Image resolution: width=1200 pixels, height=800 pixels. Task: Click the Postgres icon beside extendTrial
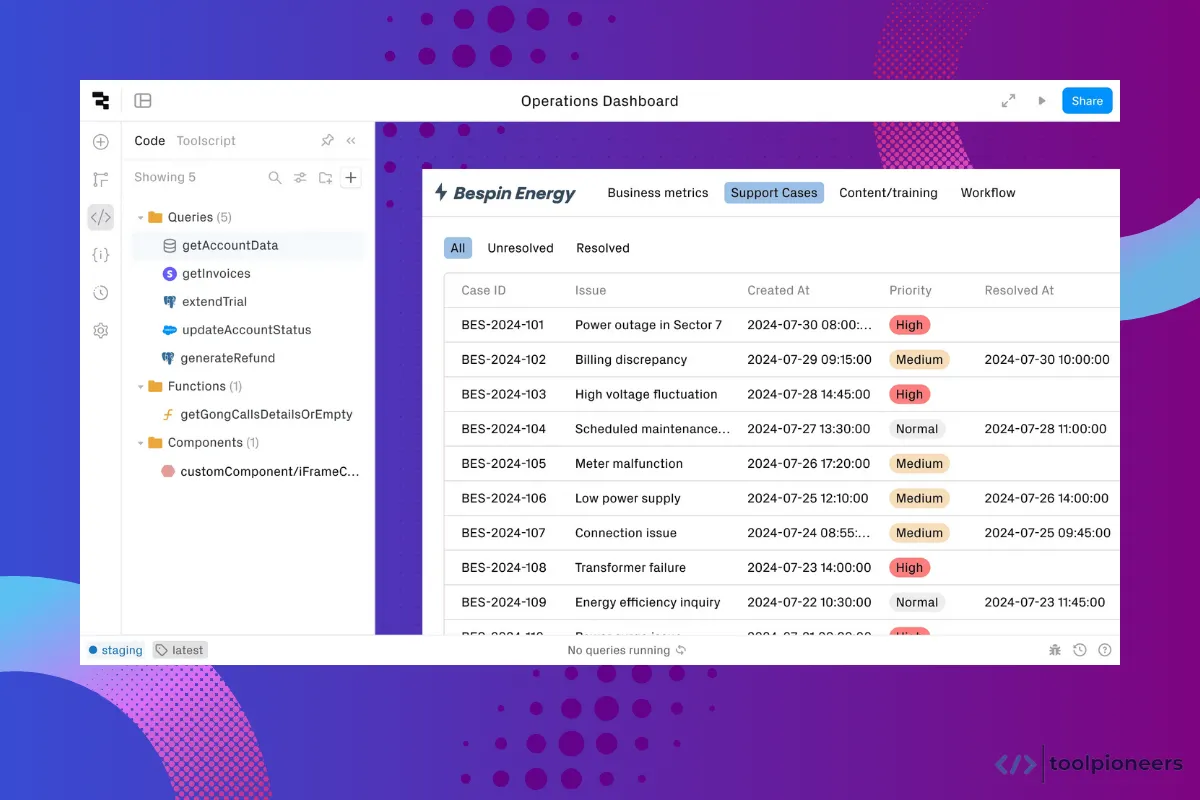(x=169, y=302)
